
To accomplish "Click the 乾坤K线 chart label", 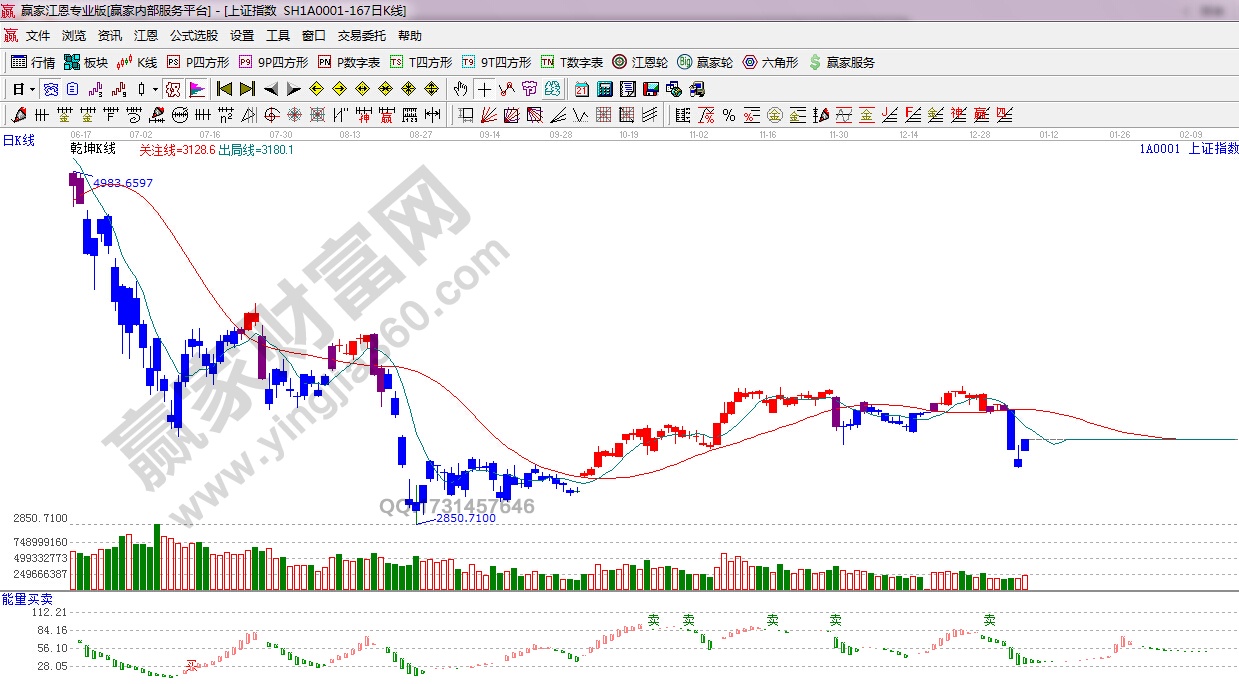I will click(x=93, y=149).
